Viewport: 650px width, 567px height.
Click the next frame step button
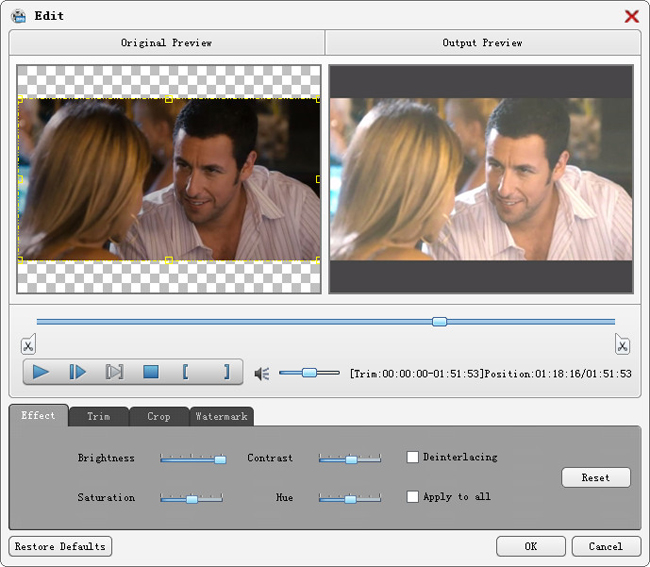78,372
